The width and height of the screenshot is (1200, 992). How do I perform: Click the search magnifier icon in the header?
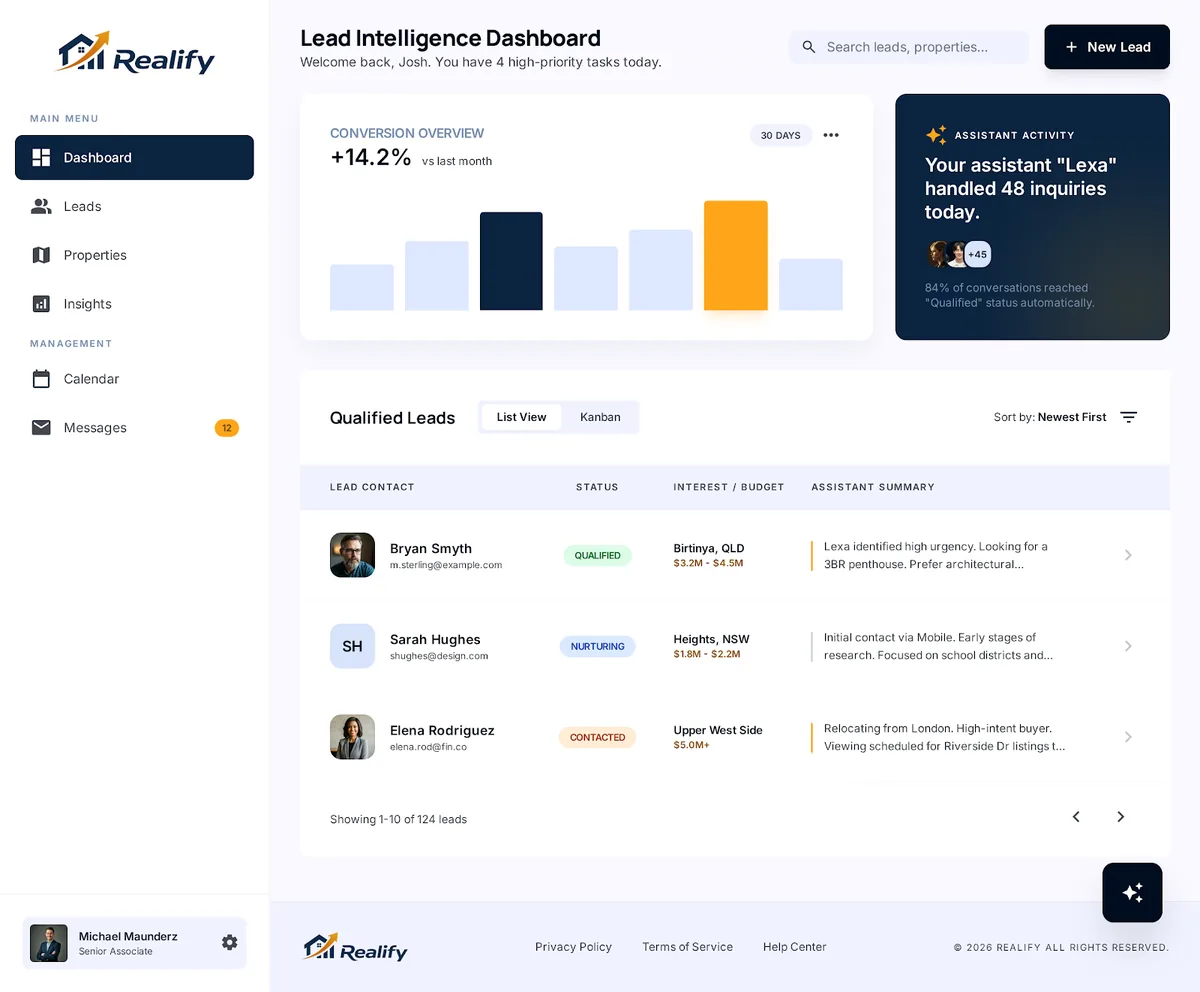[x=808, y=47]
